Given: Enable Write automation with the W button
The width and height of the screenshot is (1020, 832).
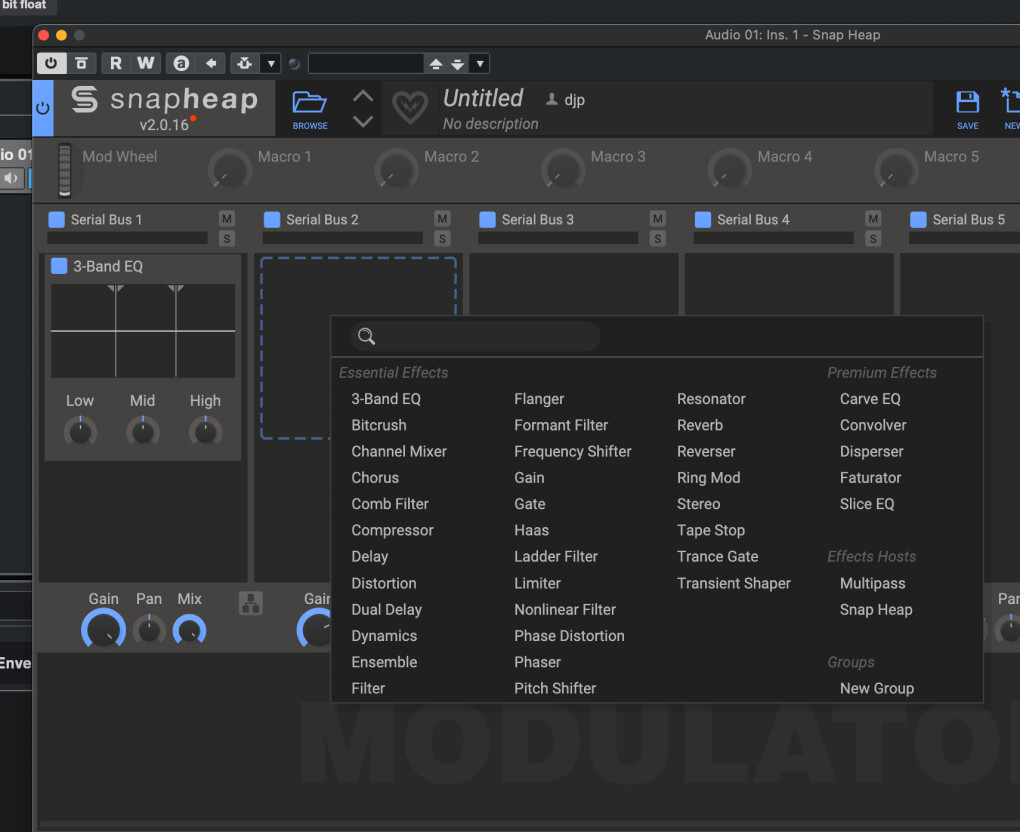Looking at the screenshot, I should [x=146, y=63].
